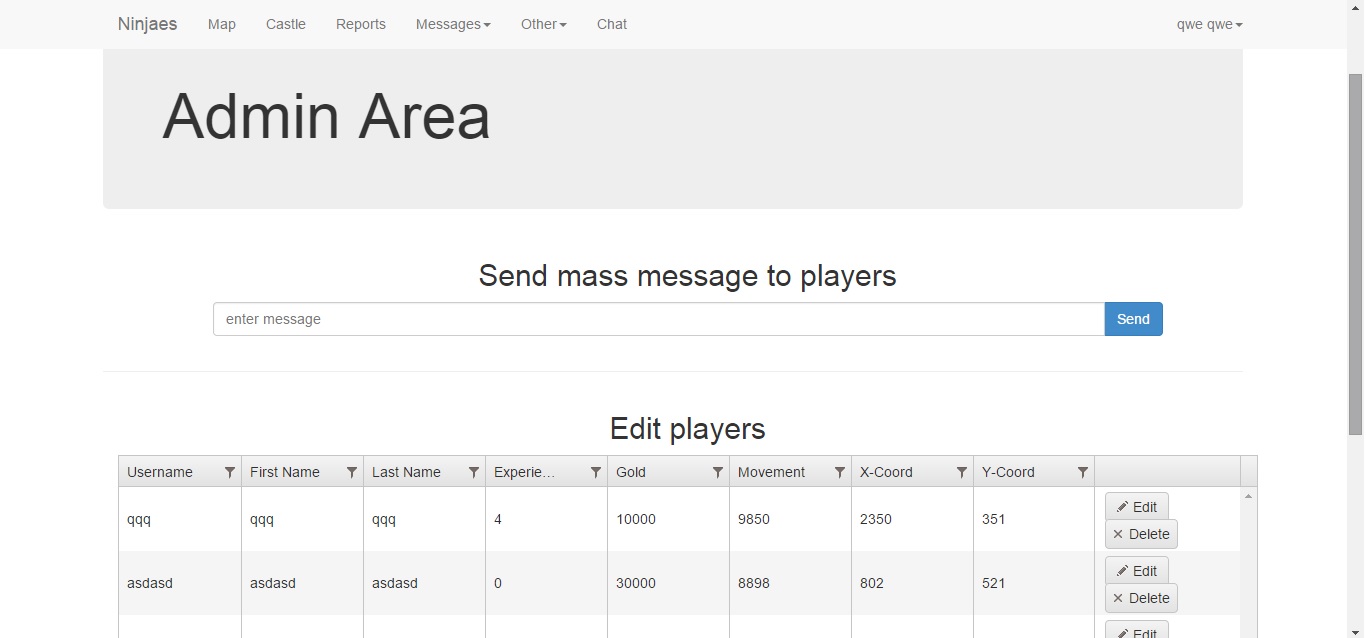Screen dimensions: 1366x638
Task: Open the Experience column filter icon
Action: 596,472
